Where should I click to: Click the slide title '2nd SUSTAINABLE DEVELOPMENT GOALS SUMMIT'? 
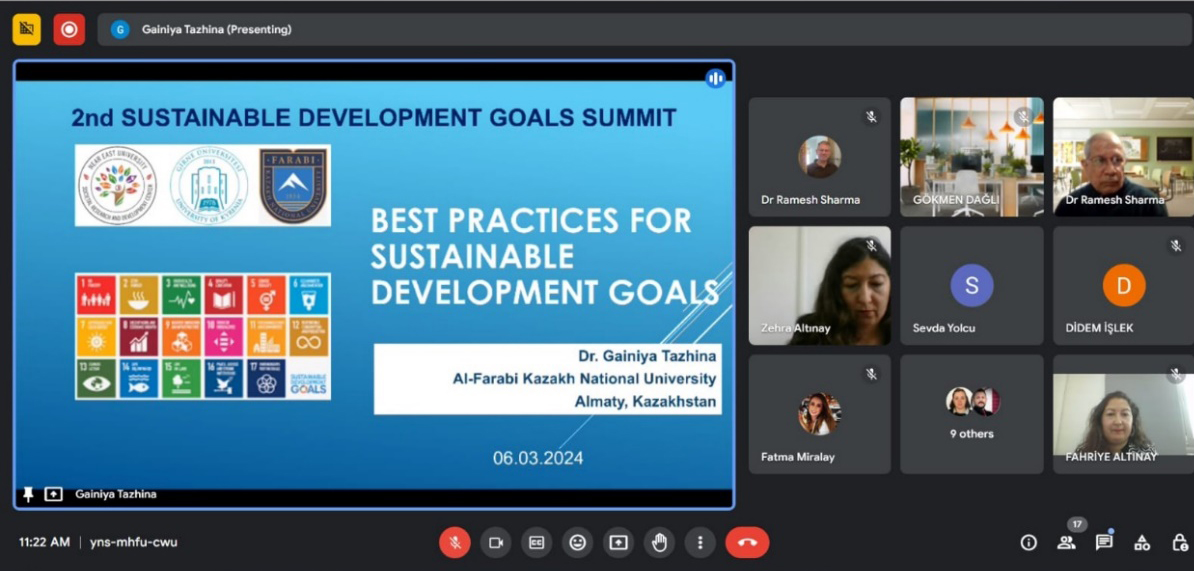pos(374,117)
